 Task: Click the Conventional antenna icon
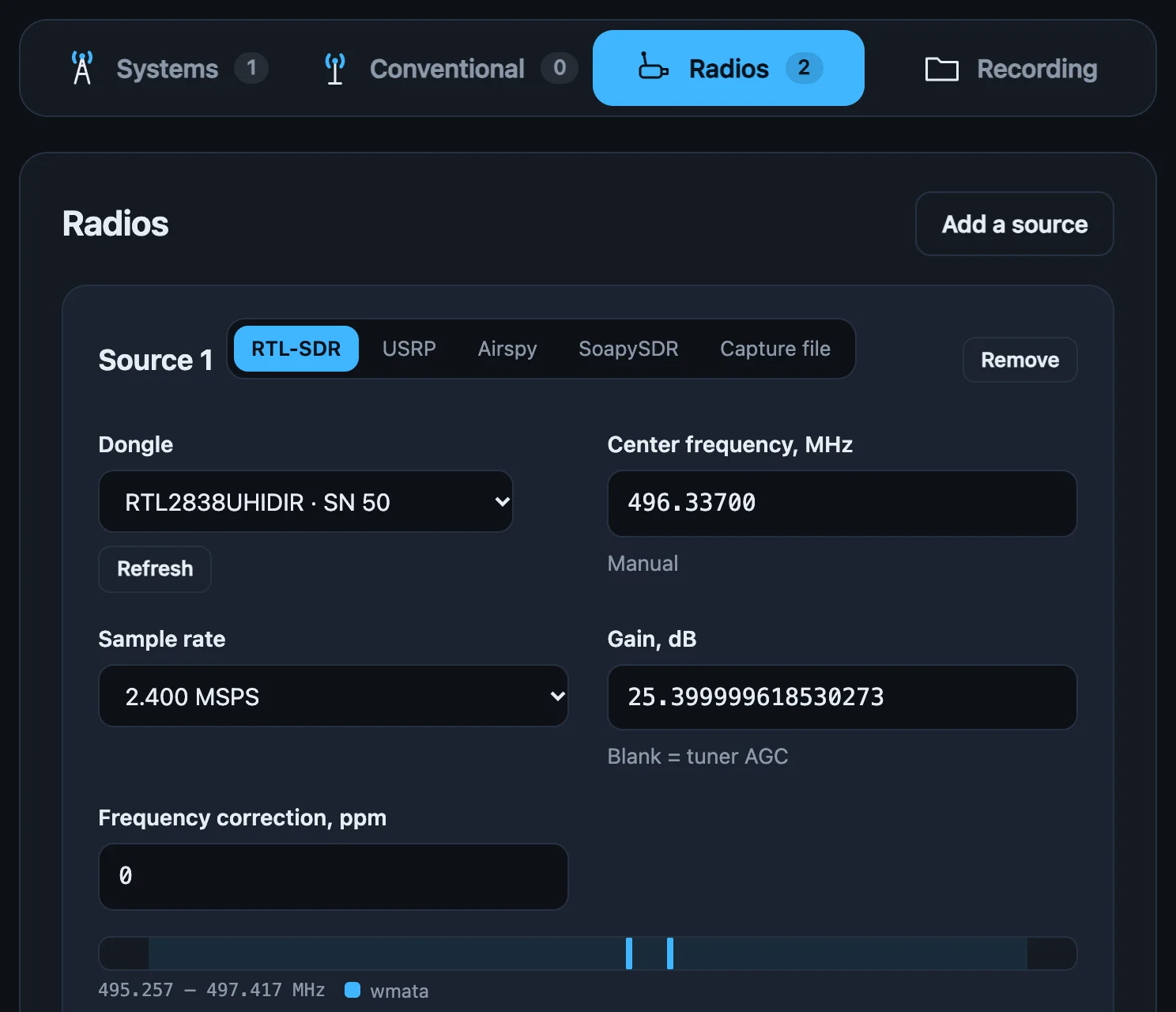pyautogui.click(x=335, y=69)
